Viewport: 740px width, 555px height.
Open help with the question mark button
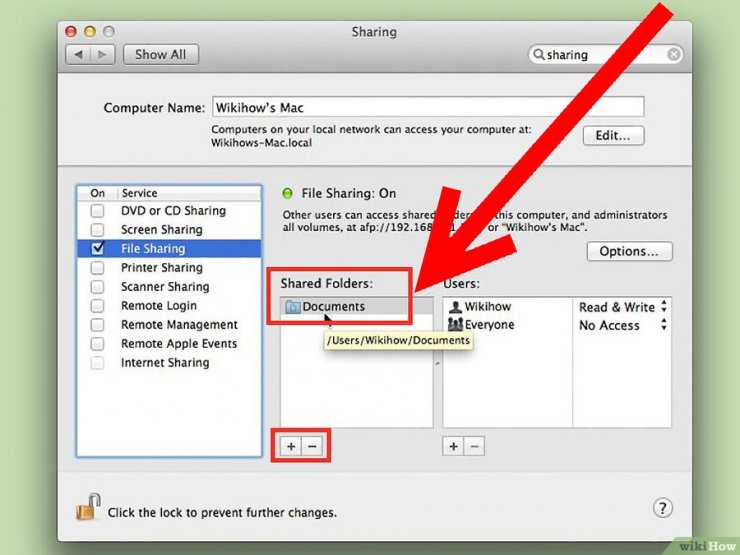point(663,508)
